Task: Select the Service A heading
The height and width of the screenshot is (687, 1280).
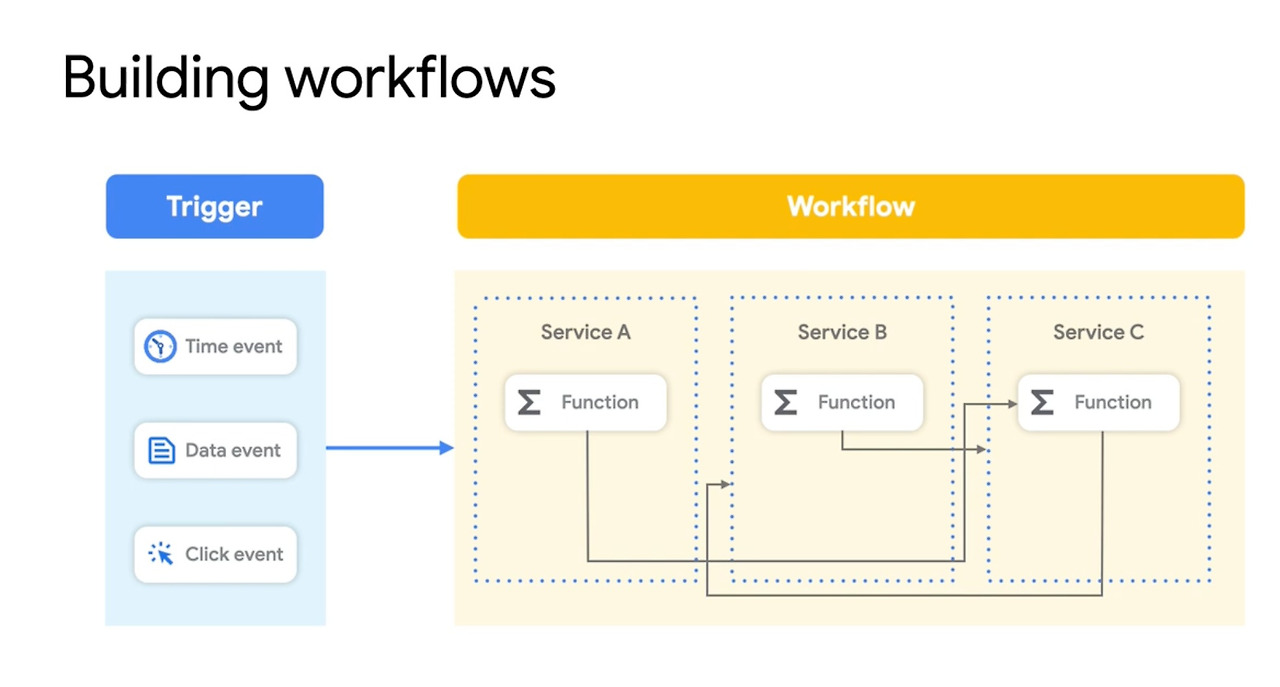Action: (x=585, y=332)
